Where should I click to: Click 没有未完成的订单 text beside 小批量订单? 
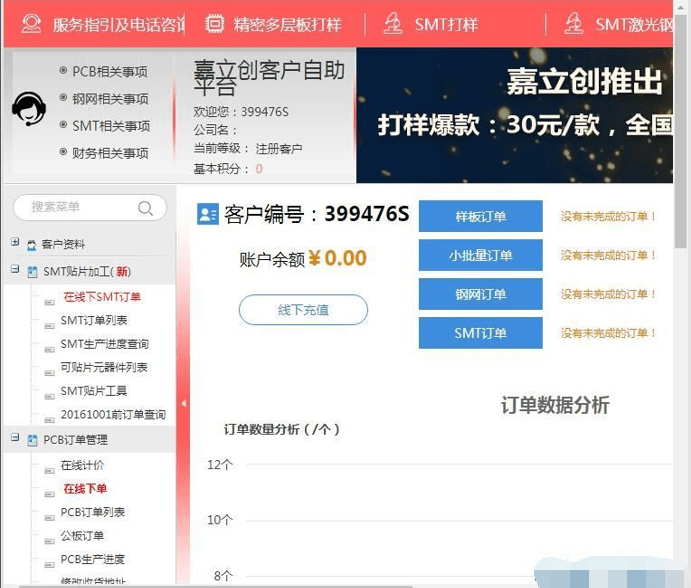pos(609,255)
